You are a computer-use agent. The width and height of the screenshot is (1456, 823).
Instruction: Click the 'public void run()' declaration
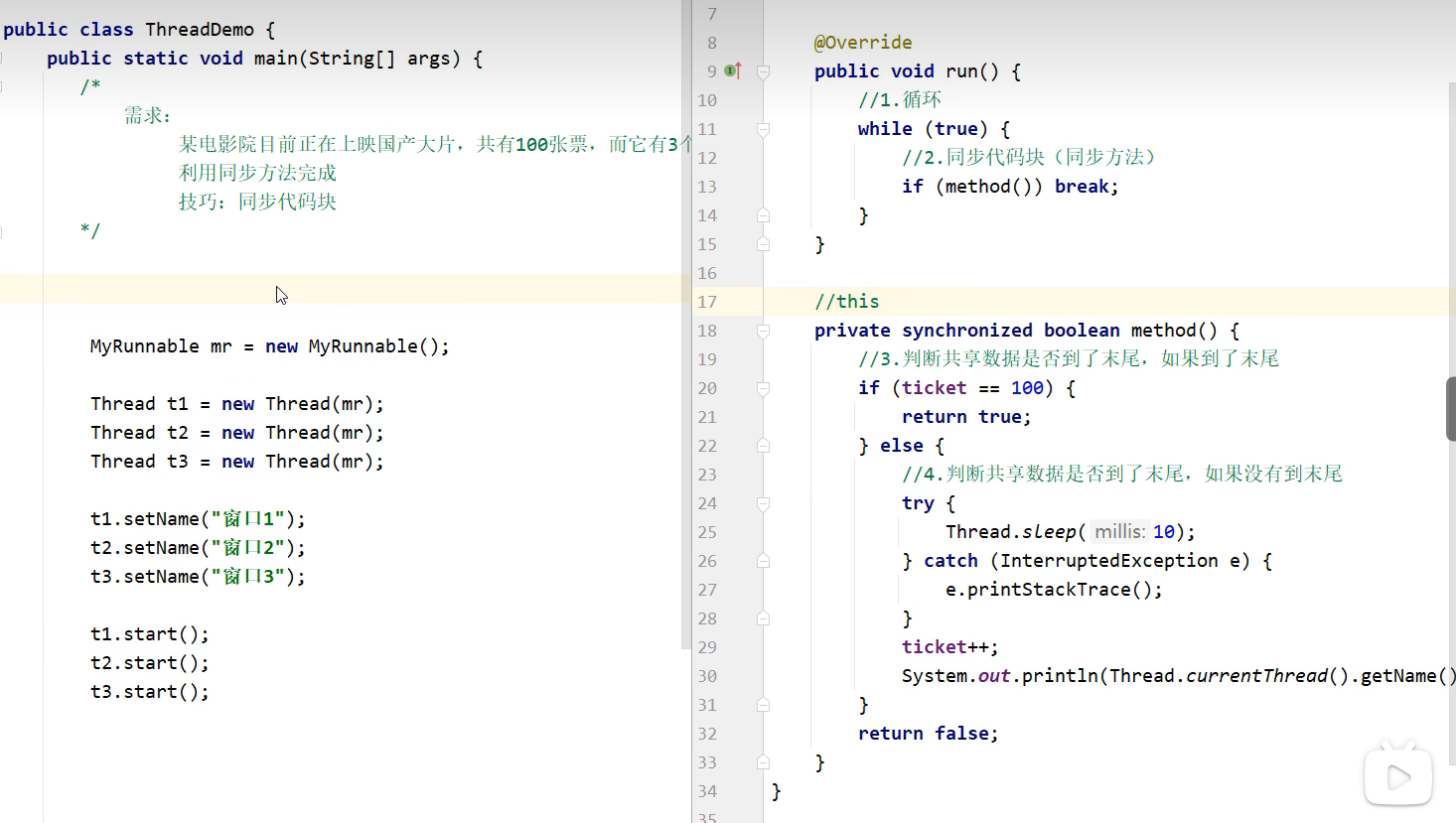[x=917, y=71]
